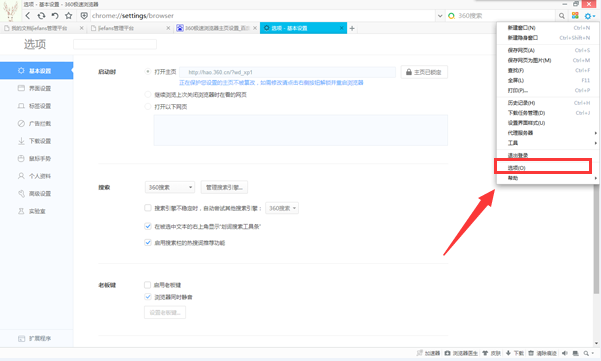Close the jiefans管理平台 tab

168,28
